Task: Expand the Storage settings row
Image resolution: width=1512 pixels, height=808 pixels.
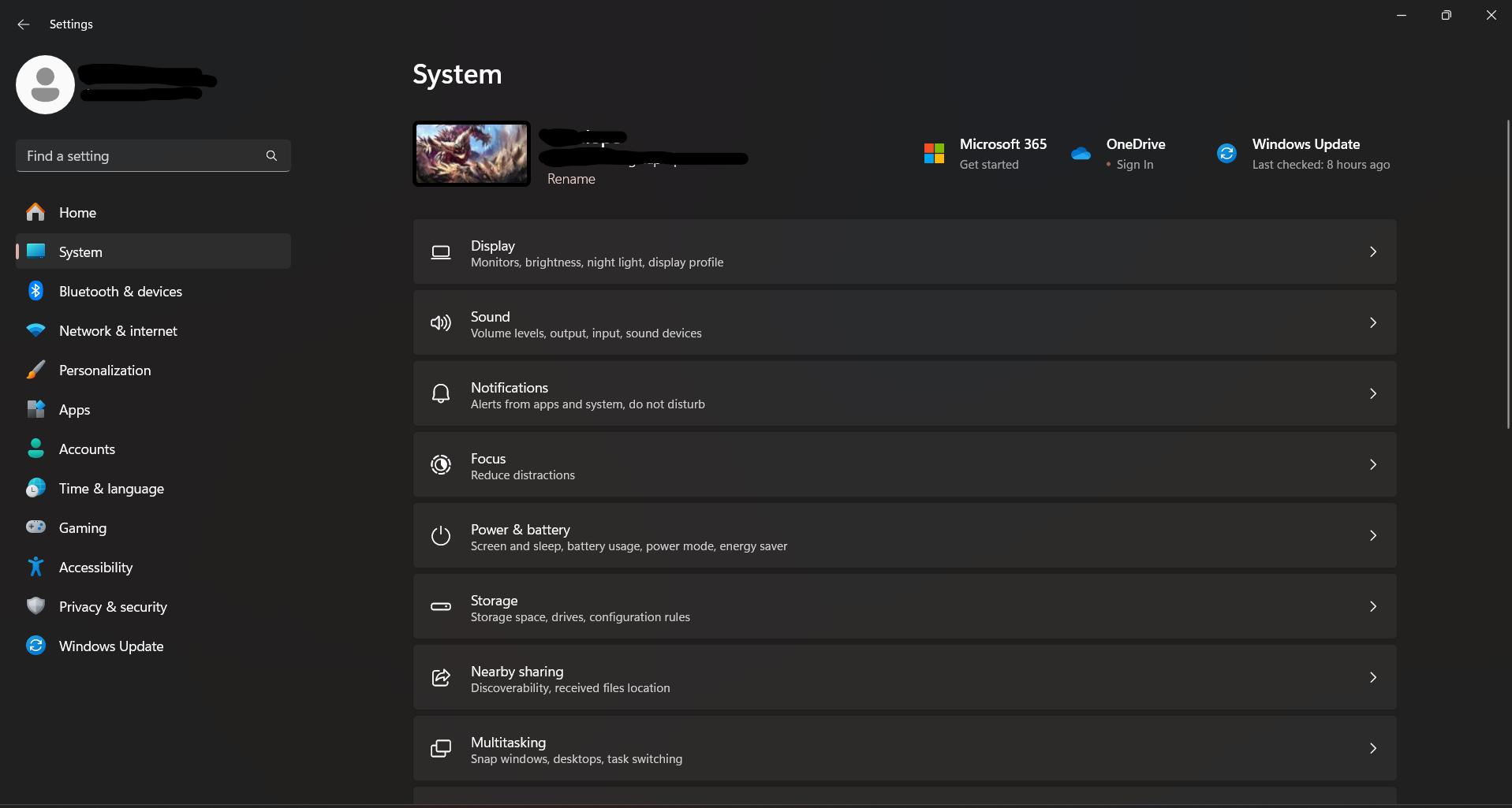Action: tap(1373, 606)
